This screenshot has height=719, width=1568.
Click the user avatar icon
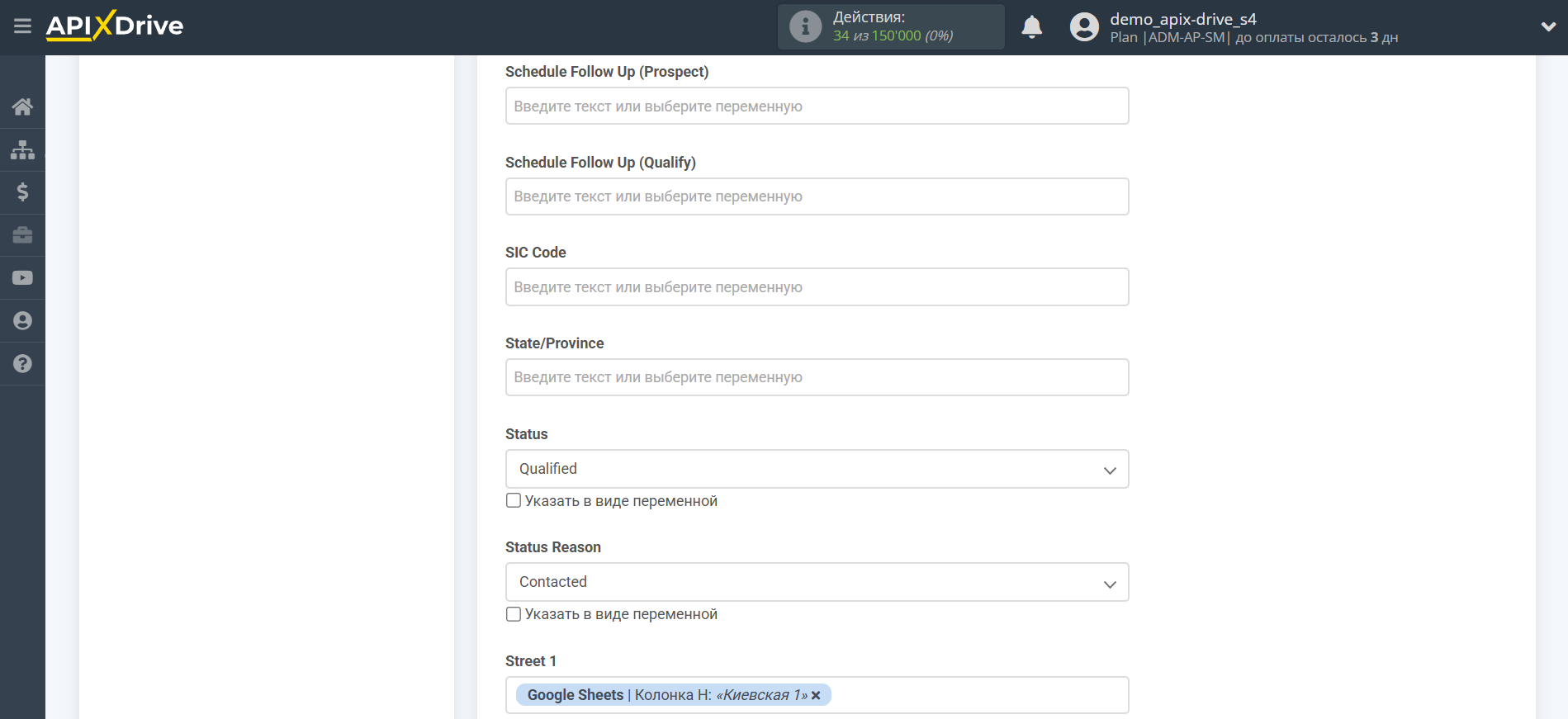(x=1084, y=27)
